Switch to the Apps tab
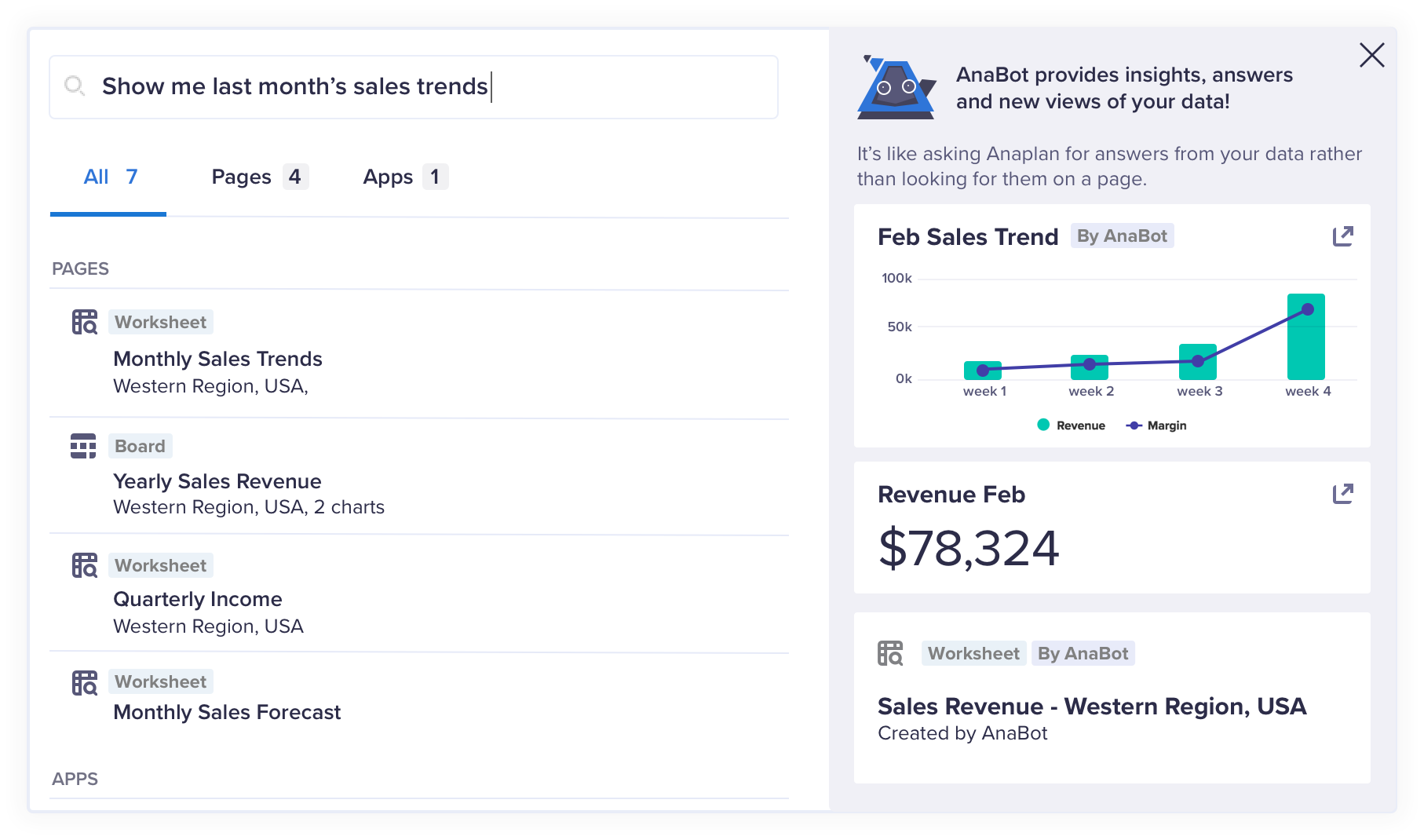 [405, 177]
